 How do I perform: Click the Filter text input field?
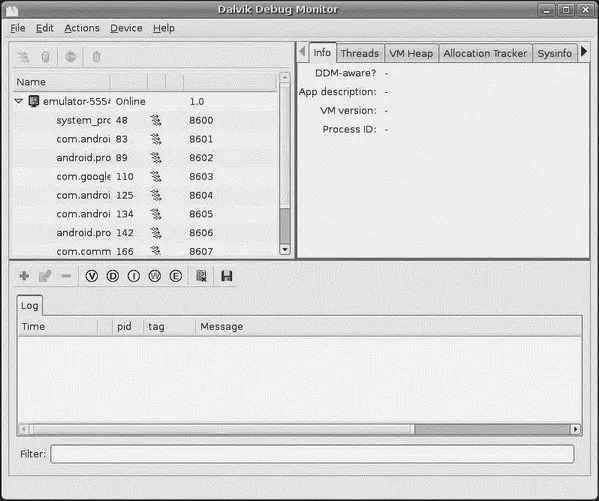[312, 454]
